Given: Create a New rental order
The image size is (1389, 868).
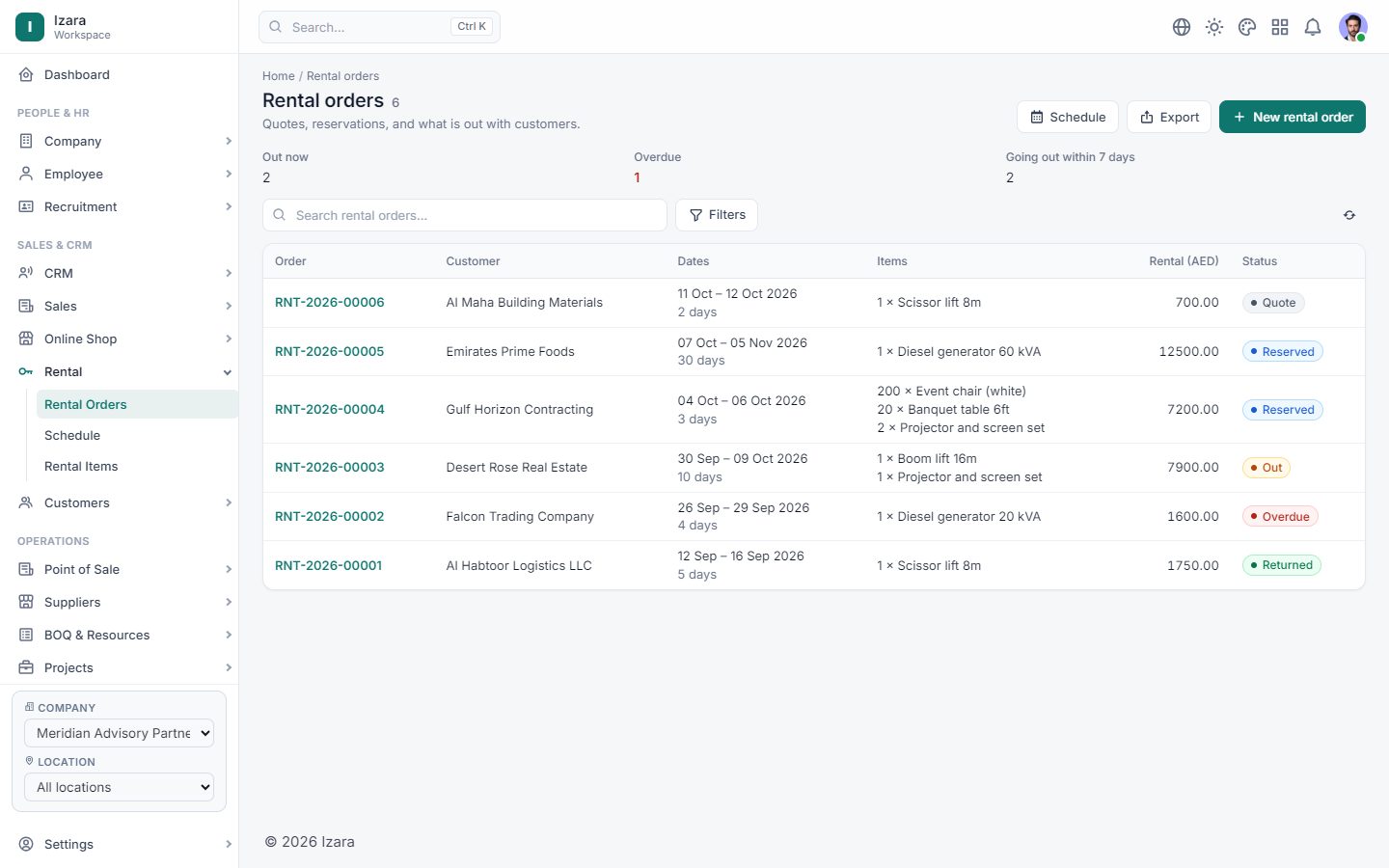Looking at the screenshot, I should click(1293, 117).
